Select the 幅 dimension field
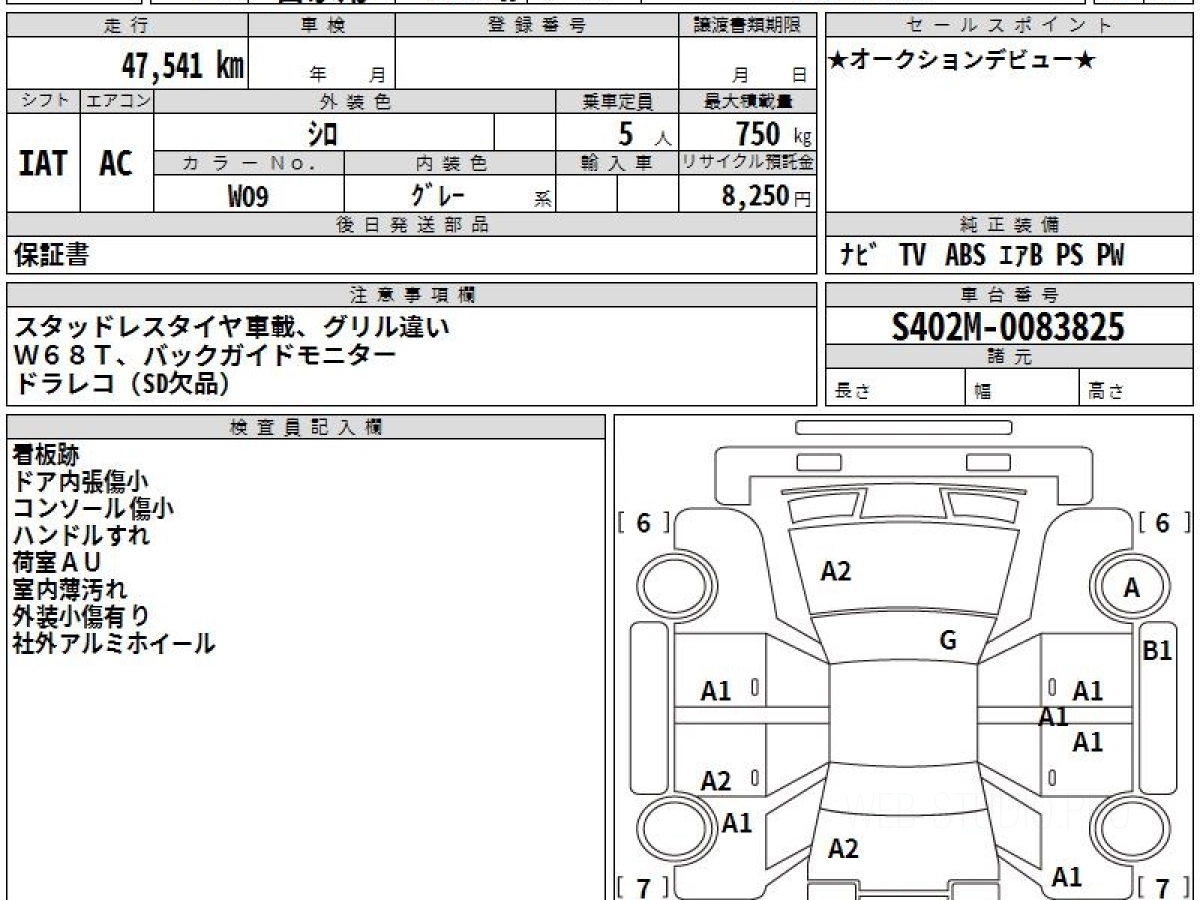This screenshot has height=900, width=1200. coord(1022,388)
